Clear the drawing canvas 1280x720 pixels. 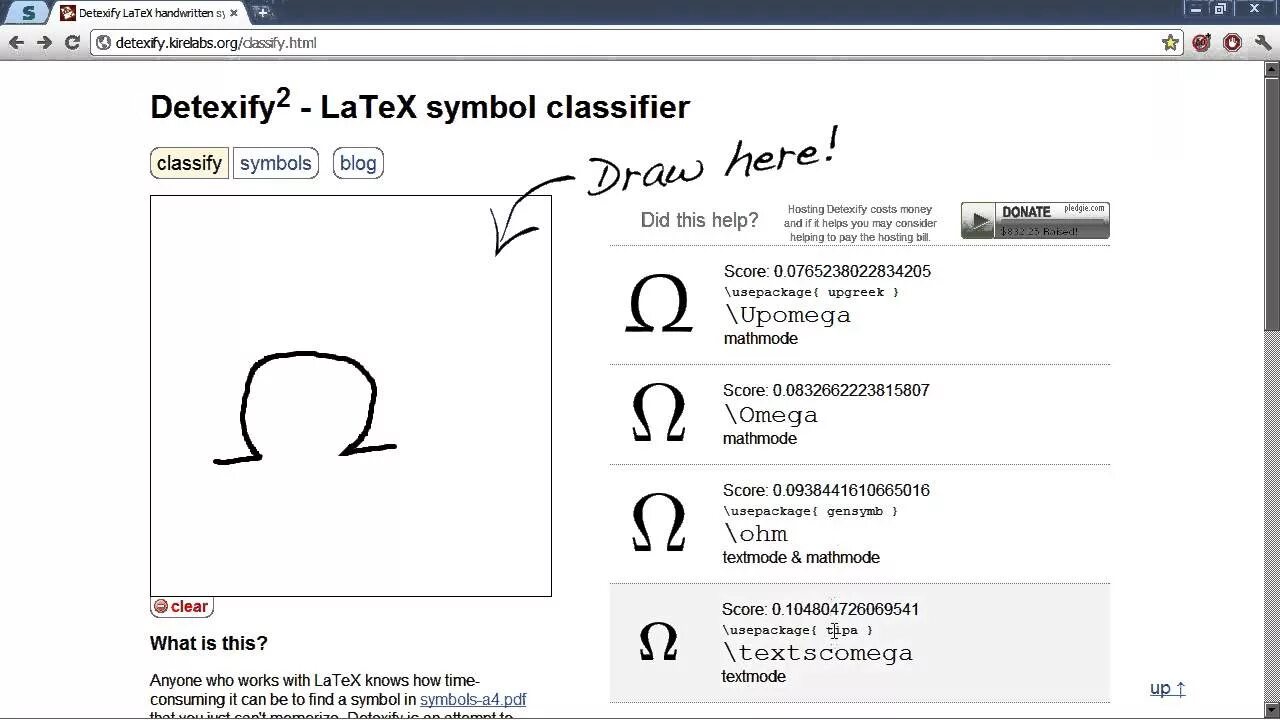(181, 606)
